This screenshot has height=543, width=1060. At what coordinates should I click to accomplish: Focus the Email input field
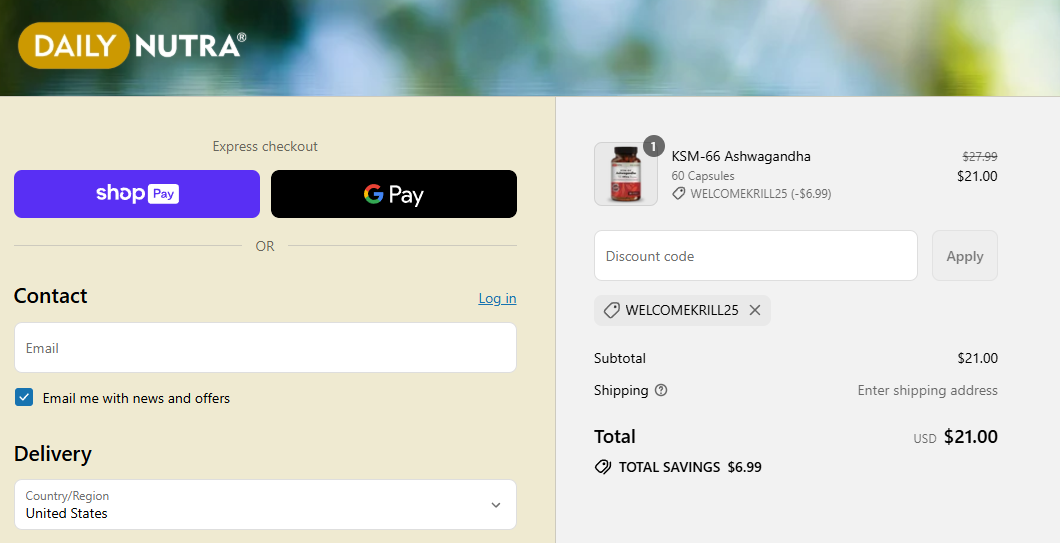pos(265,348)
